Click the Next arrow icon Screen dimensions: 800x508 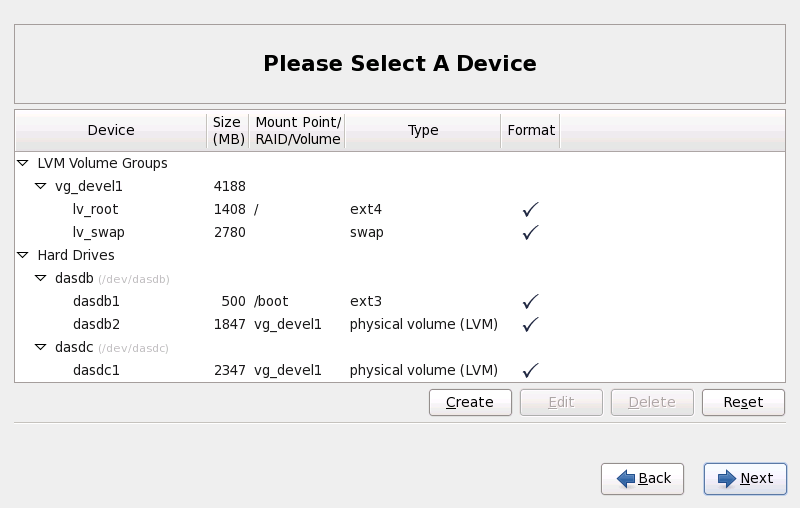point(725,479)
